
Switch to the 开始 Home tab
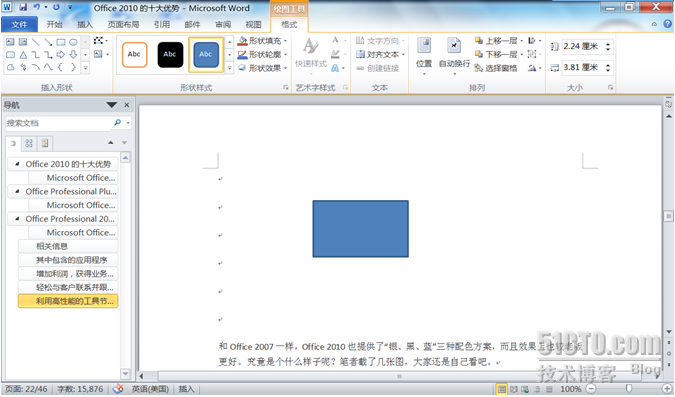click(x=55, y=25)
